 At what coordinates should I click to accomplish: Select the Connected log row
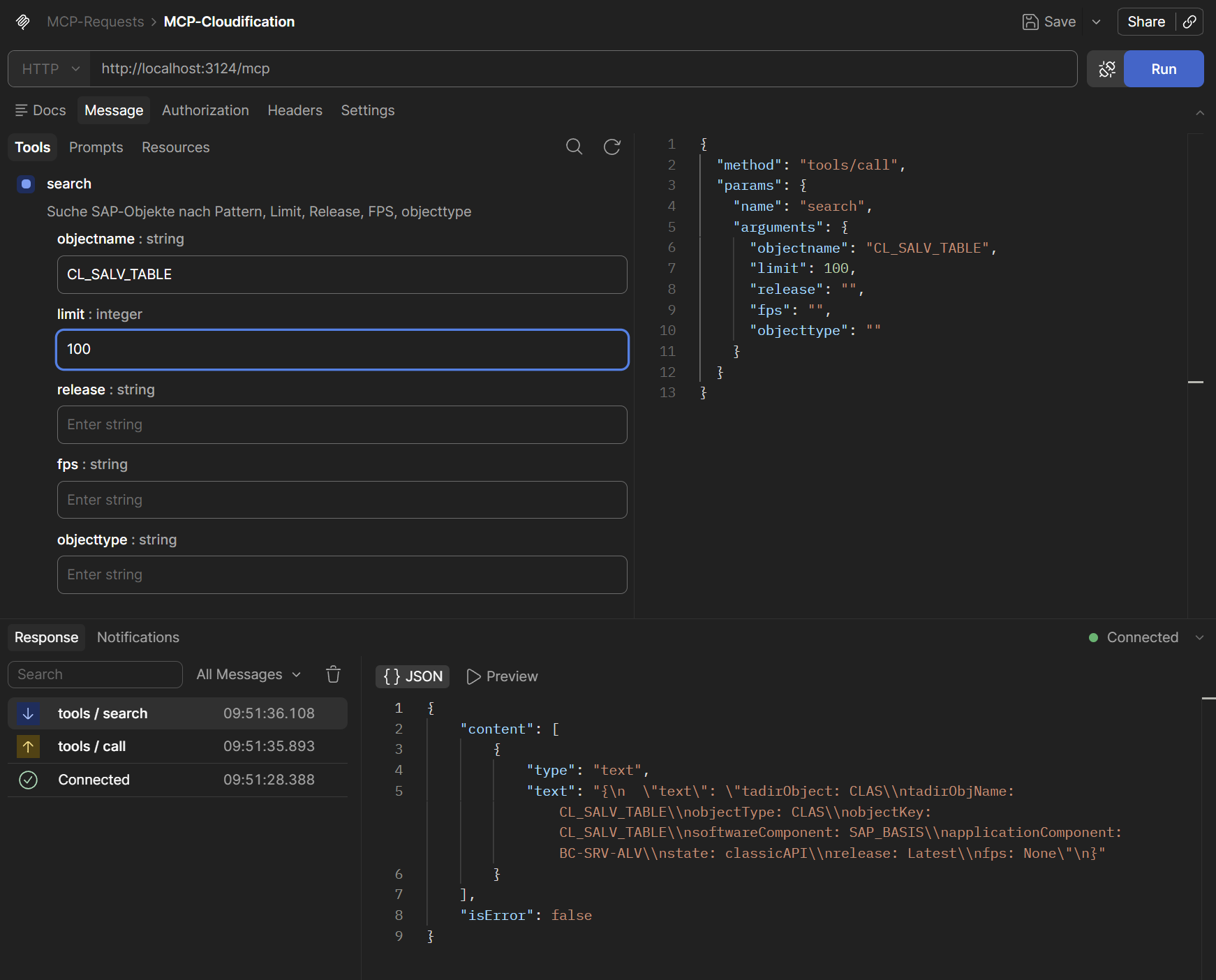coord(177,780)
